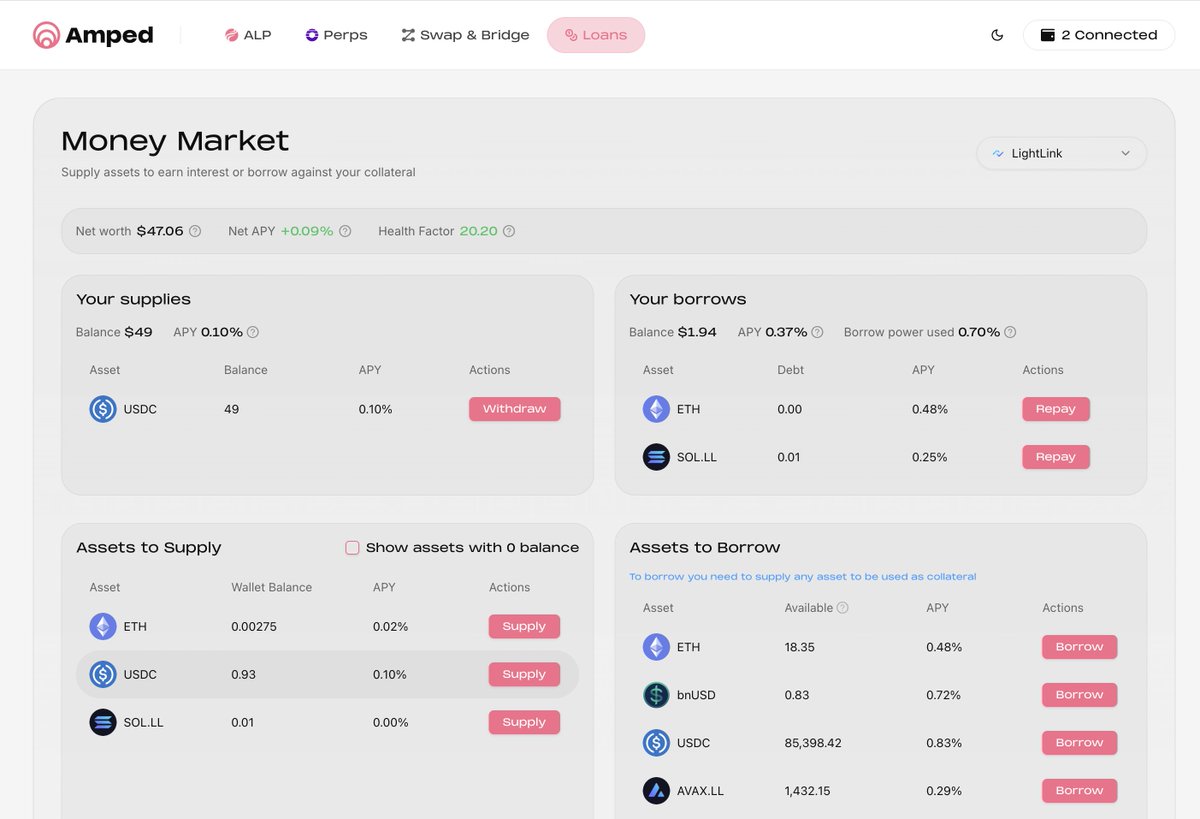The width and height of the screenshot is (1200, 819).
Task: Click ETH icon in Assets to Borrow
Action: [656, 647]
